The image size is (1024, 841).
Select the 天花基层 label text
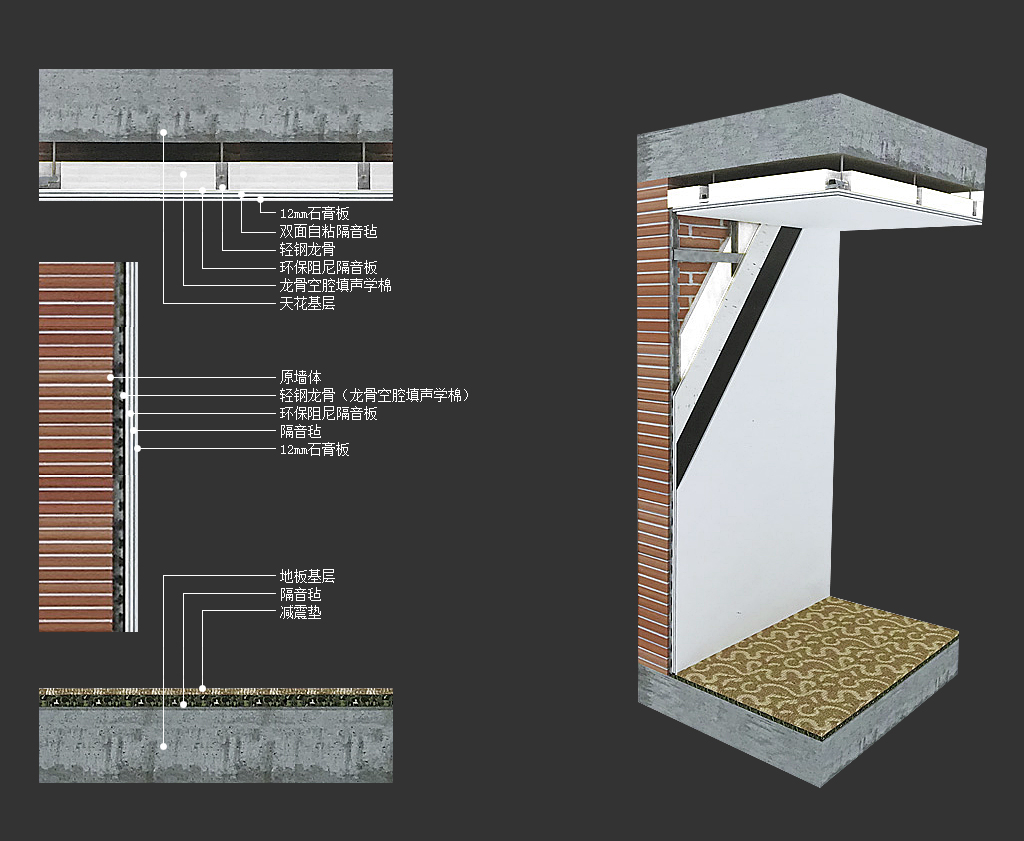click(307, 303)
